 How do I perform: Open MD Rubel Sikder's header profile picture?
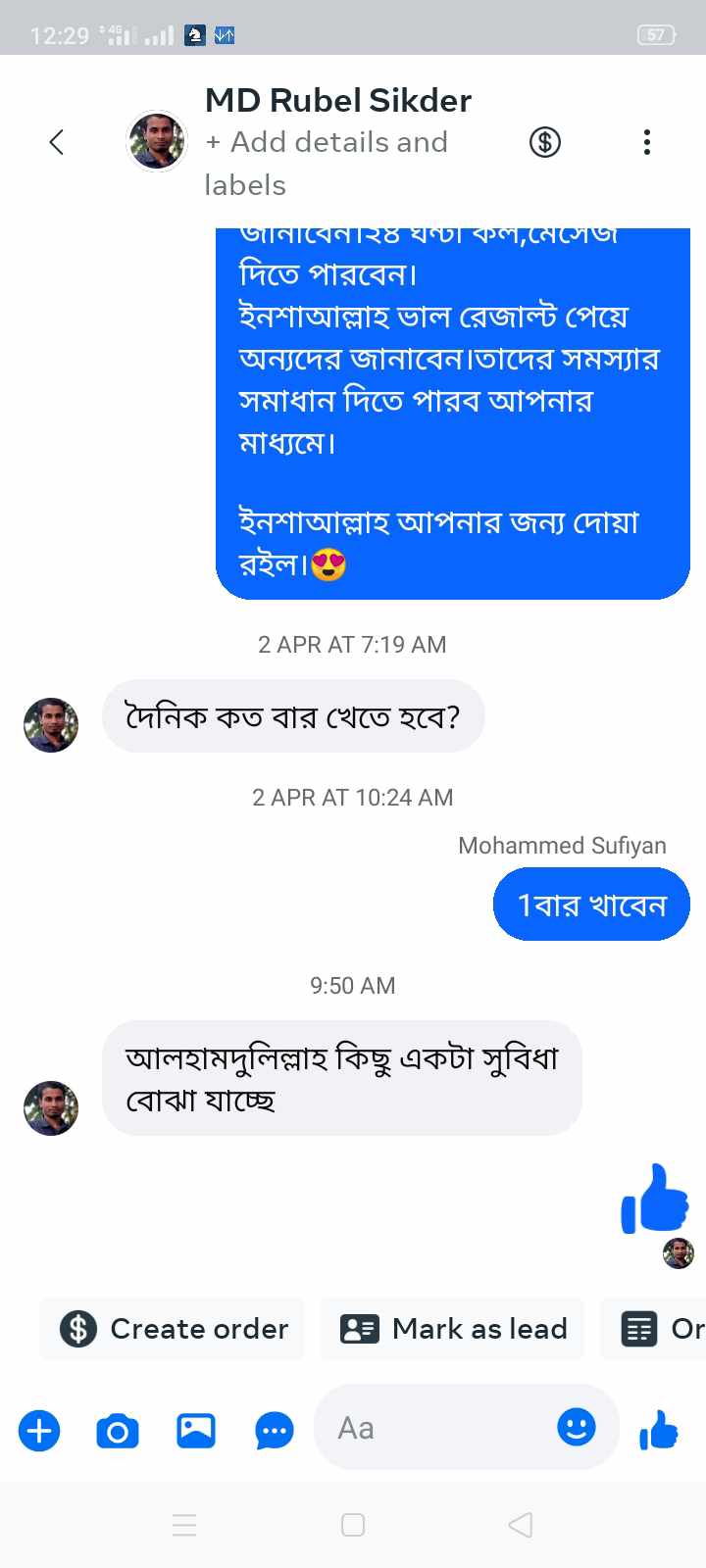pos(157,141)
